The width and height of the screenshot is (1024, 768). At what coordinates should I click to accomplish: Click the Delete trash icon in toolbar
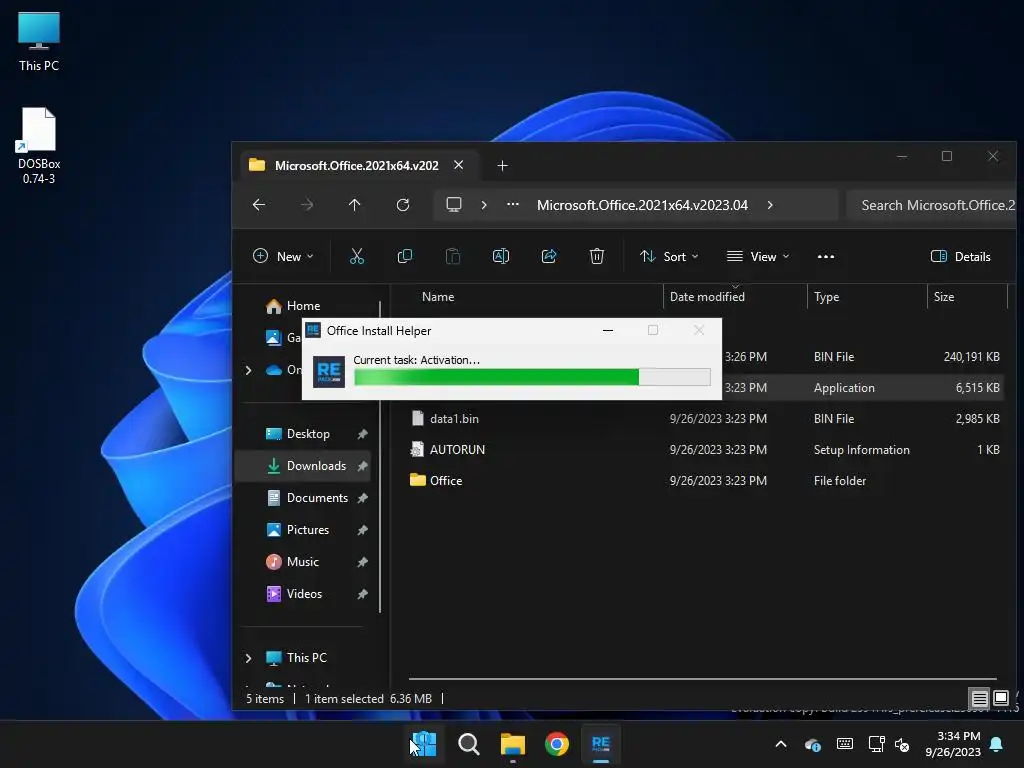[597, 257]
